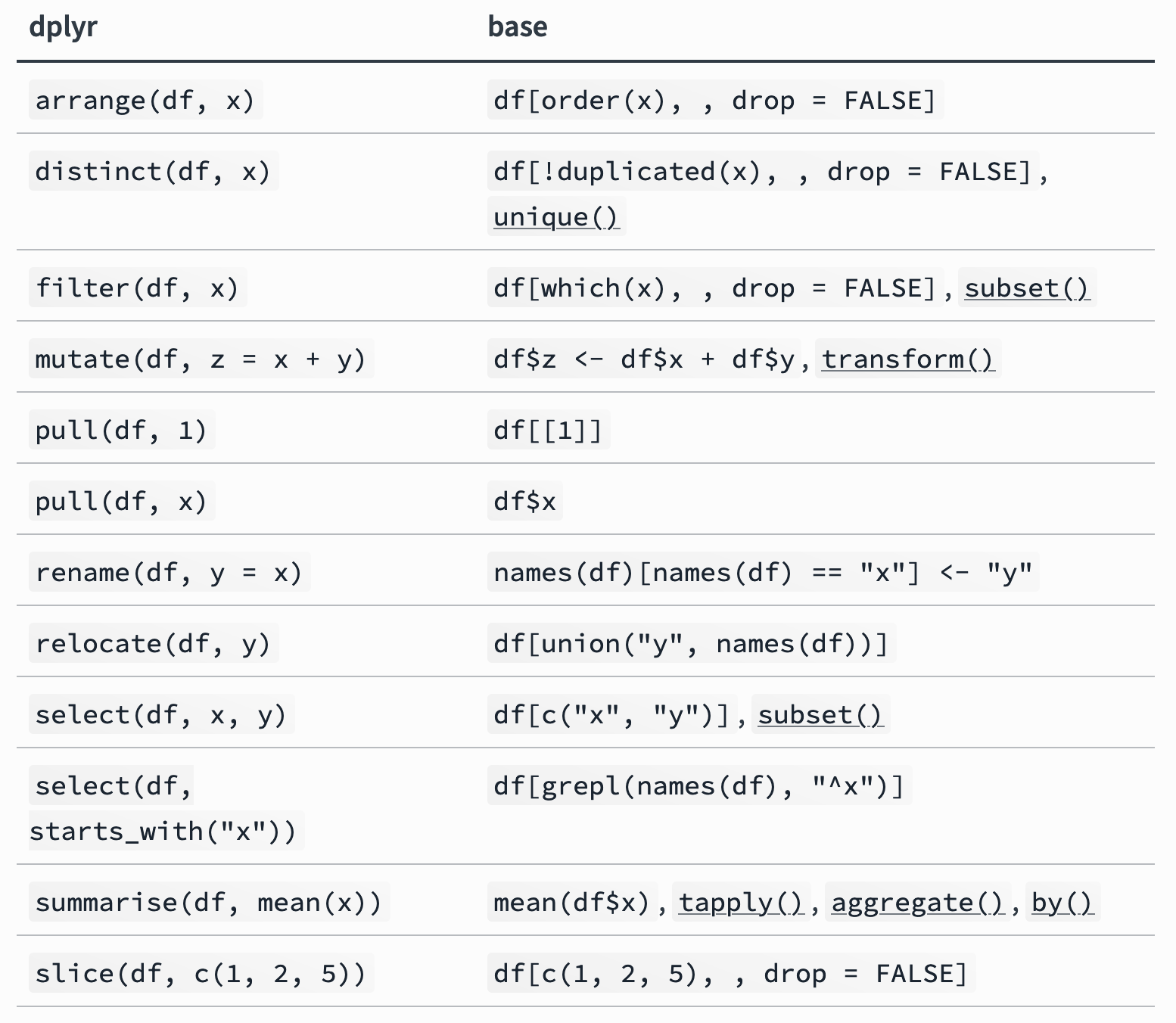The image size is (1176, 1023).
Task: Click the df[grepl(names(df), "^x")] code
Action: pos(698,787)
